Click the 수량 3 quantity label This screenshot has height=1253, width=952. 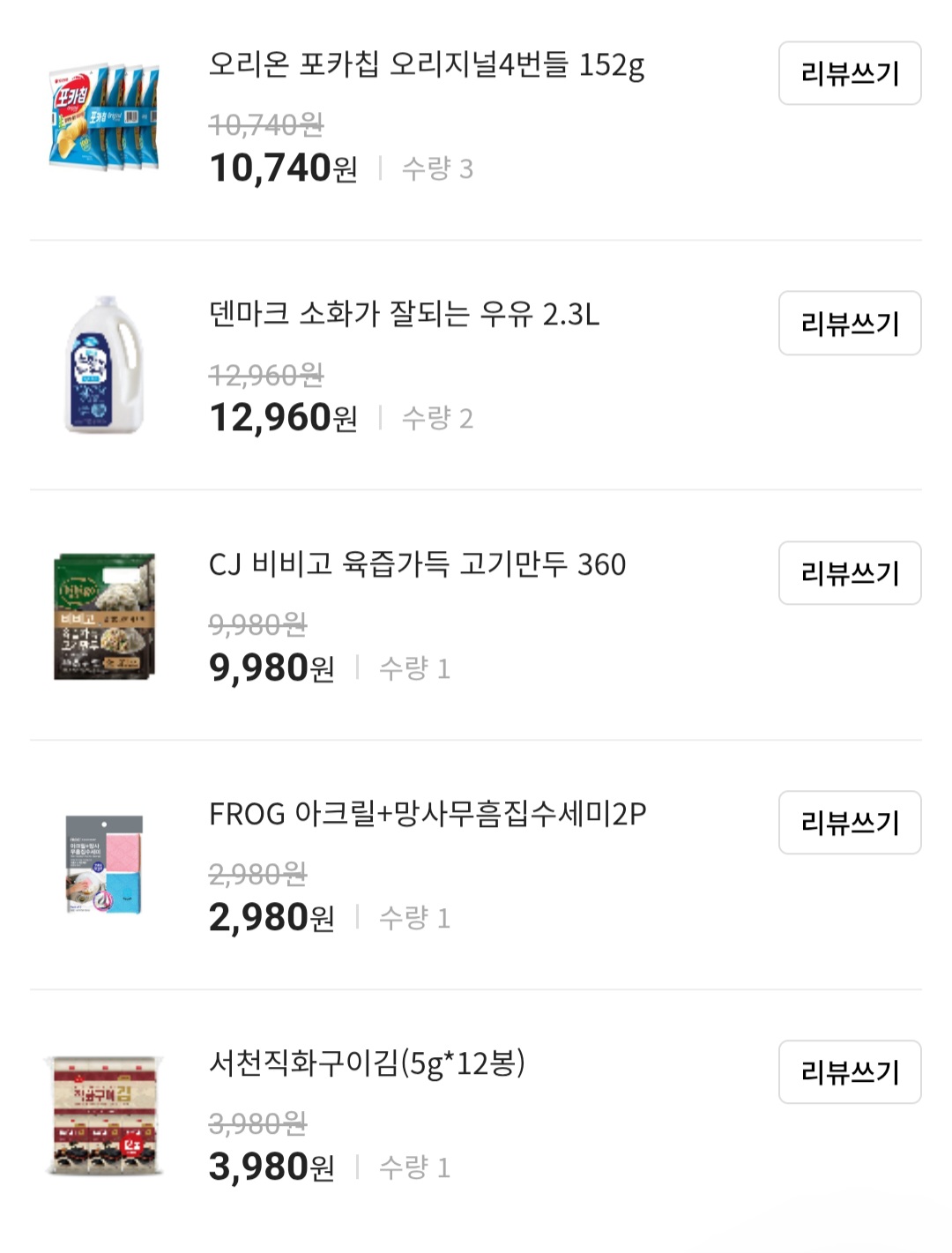coord(437,168)
